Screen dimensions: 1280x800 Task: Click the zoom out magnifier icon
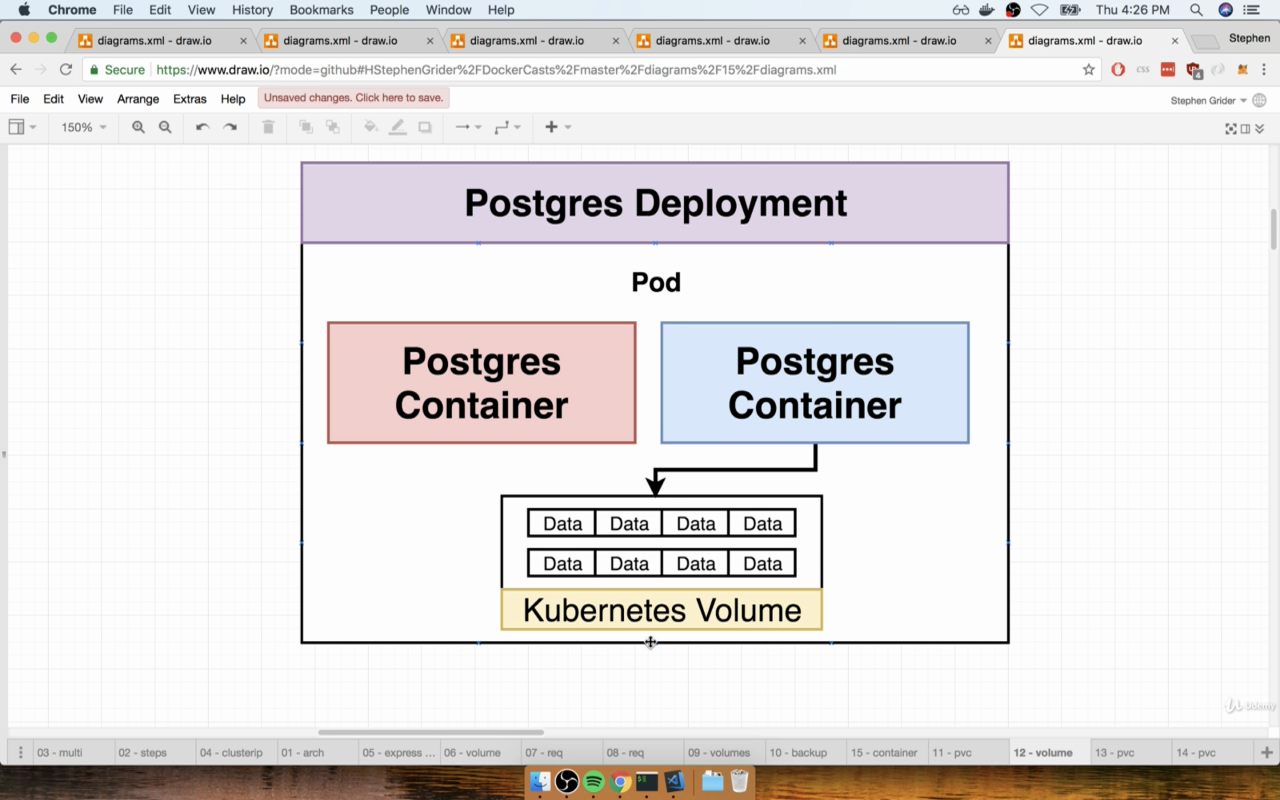tap(165, 127)
